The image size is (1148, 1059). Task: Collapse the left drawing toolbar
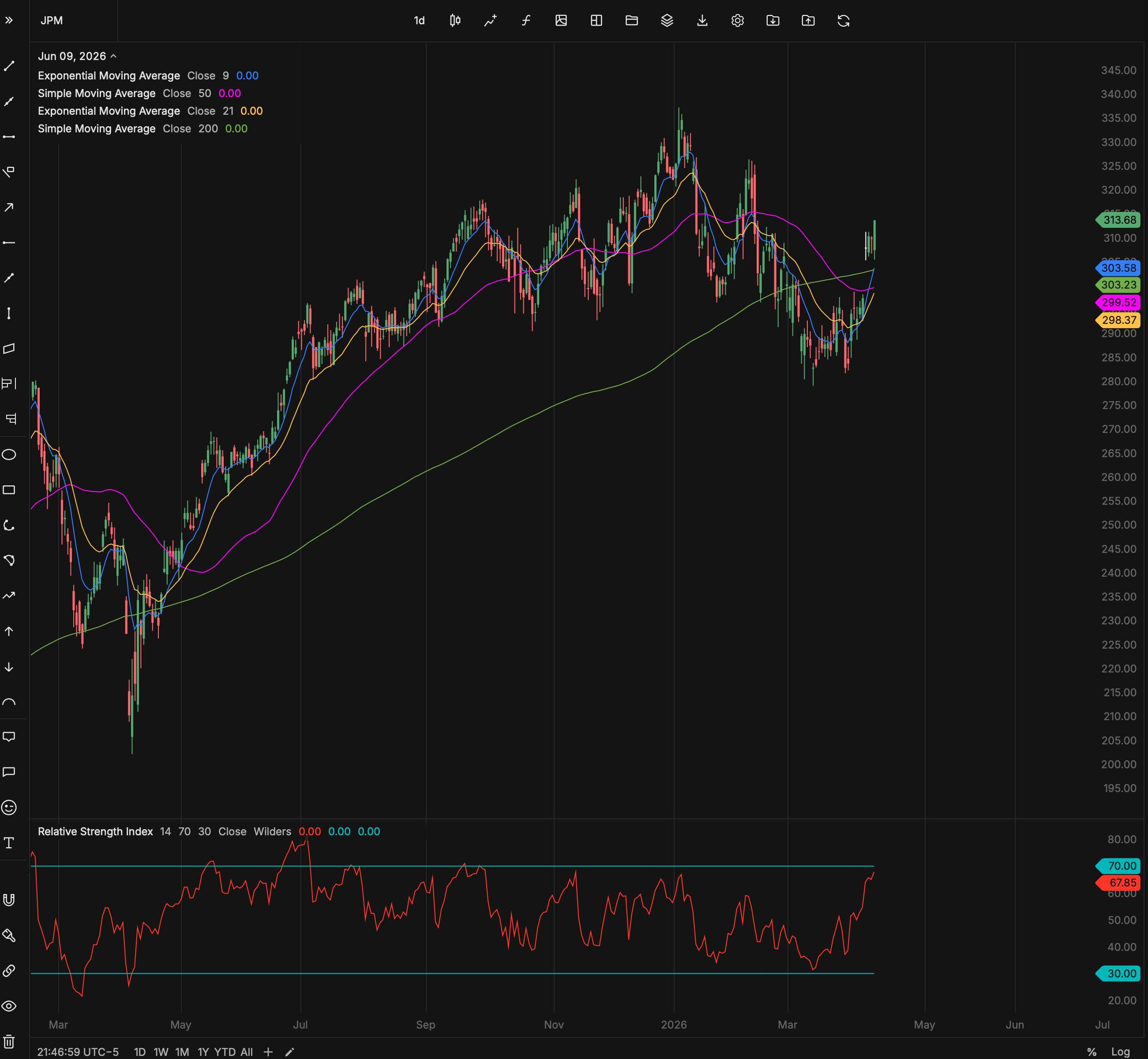8,21
